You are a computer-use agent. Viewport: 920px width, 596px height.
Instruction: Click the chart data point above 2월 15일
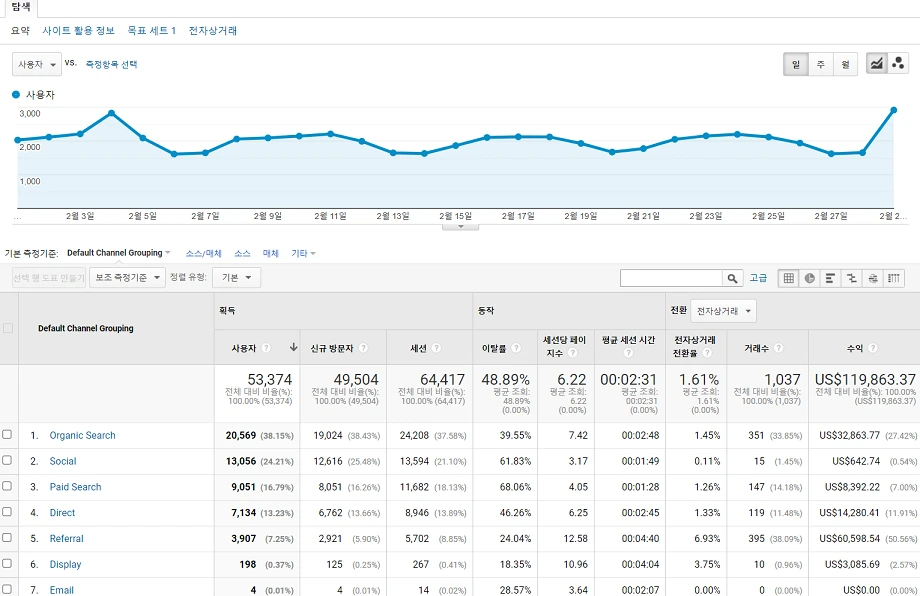[456, 145]
